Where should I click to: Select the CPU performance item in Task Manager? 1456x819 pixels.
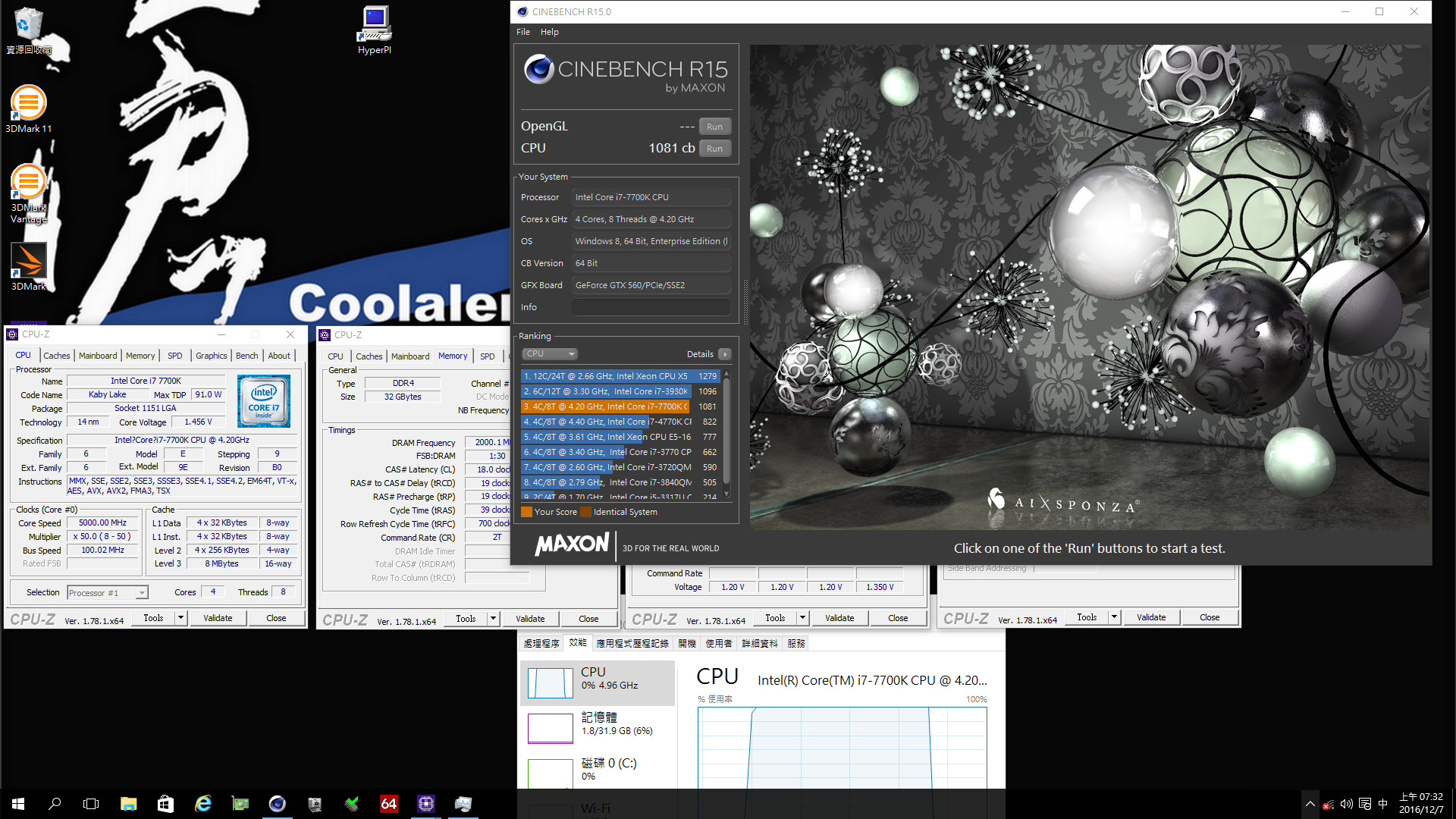tap(598, 683)
